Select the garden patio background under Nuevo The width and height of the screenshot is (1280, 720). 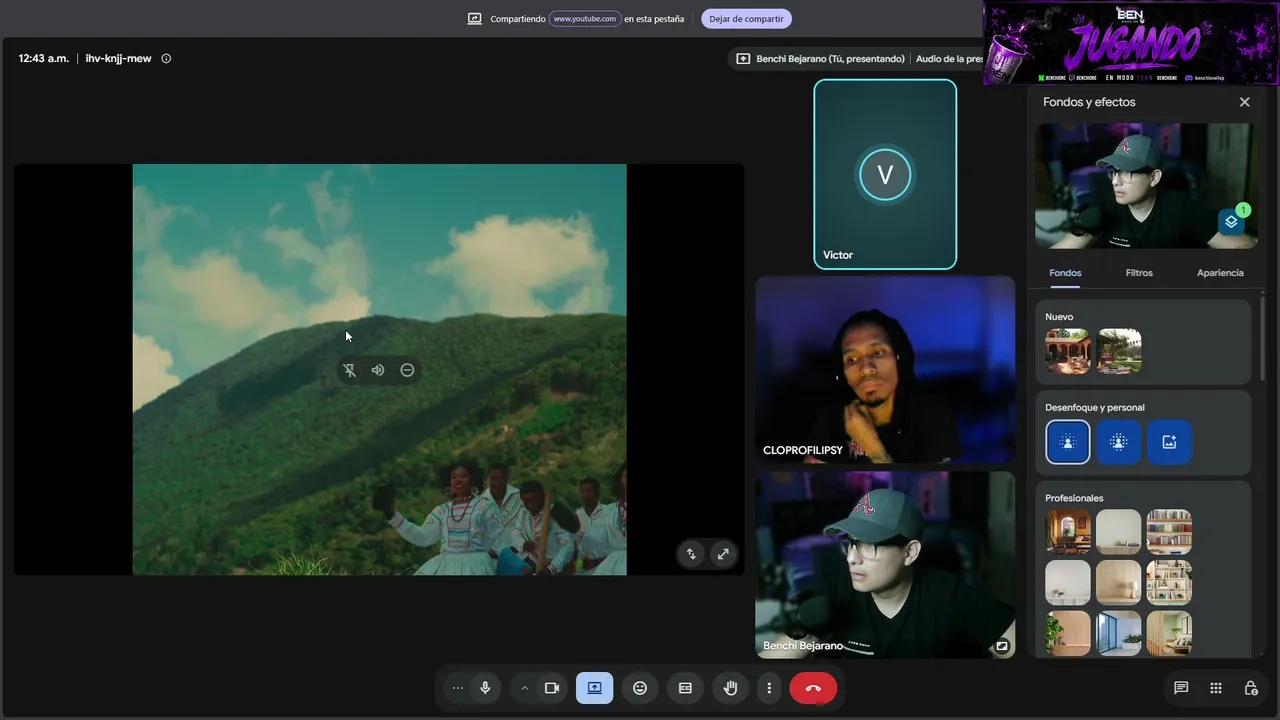point(1119,351)
